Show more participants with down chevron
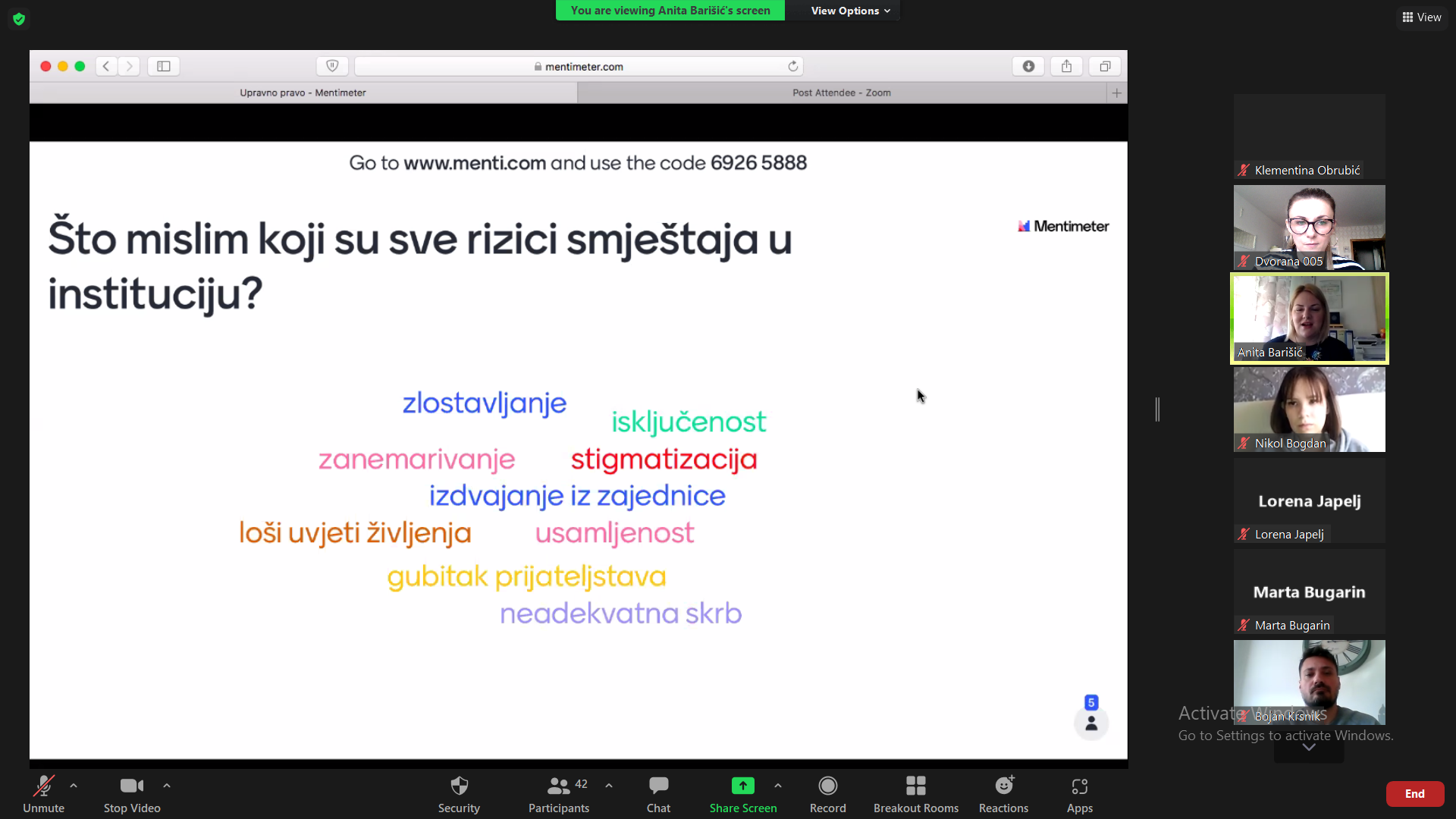Screen dimensions: 1456x819 click(1309, 748)
